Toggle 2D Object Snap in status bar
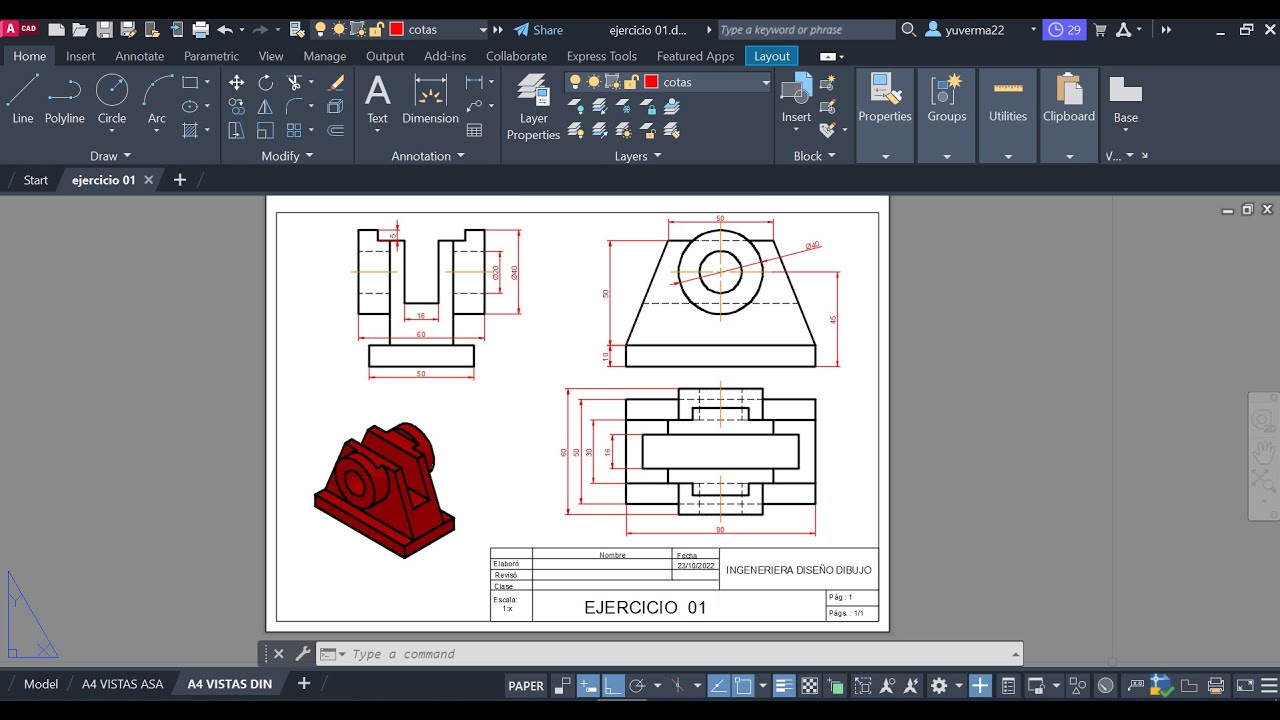Screen dimensions: 1280x720 pos(743,686)
